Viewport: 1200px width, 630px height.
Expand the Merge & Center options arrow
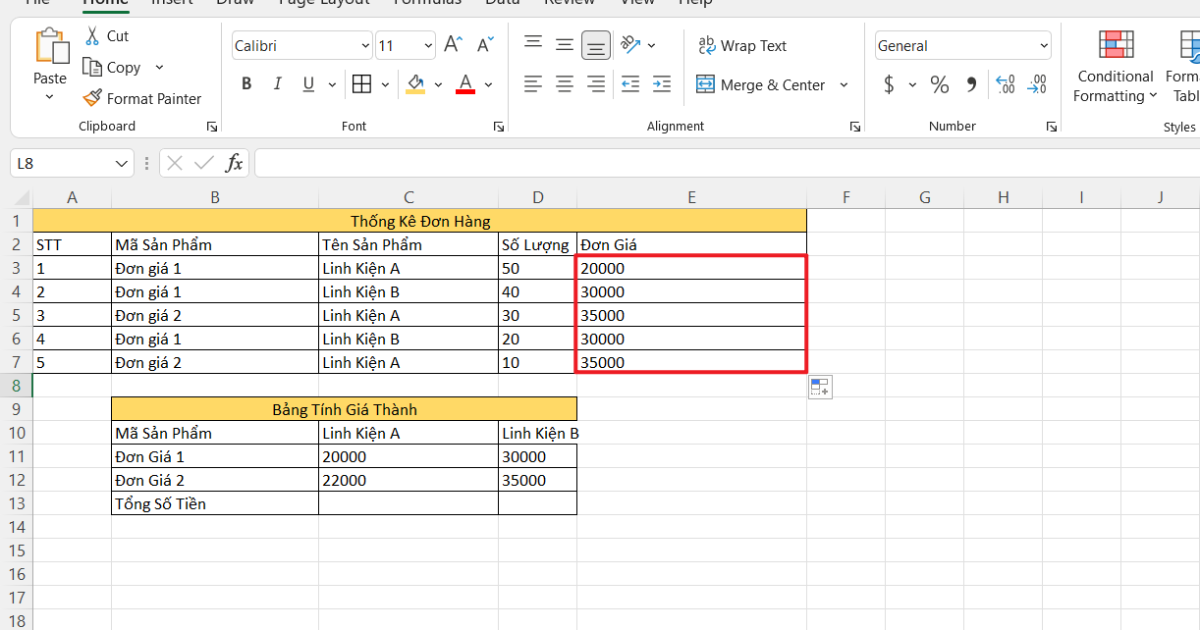coord(843,85)
